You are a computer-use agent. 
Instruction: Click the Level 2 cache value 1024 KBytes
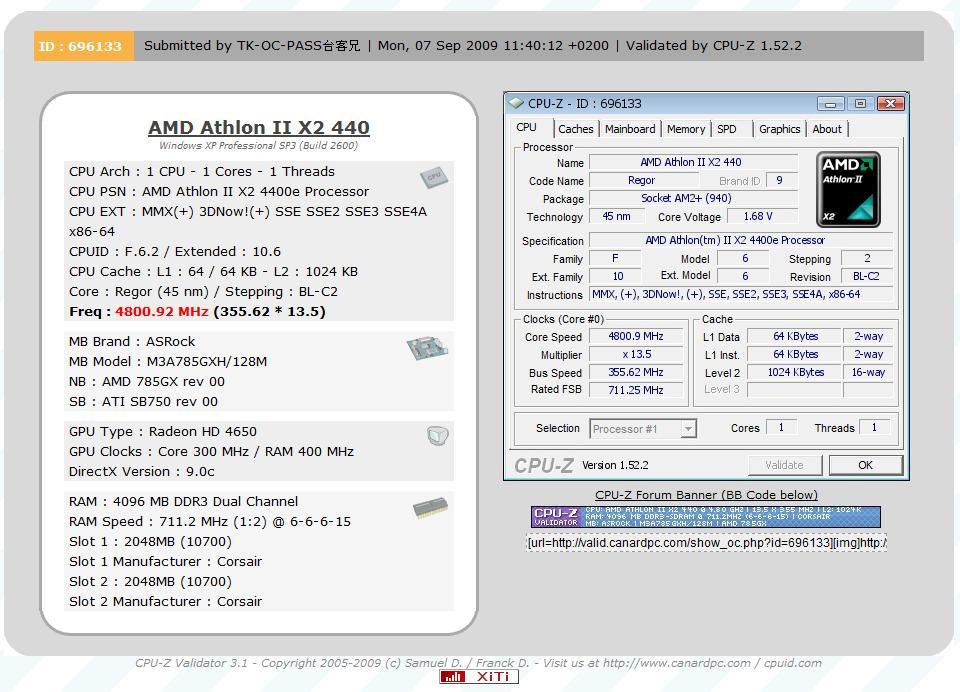pyautogui.click(x=794, y=372)
